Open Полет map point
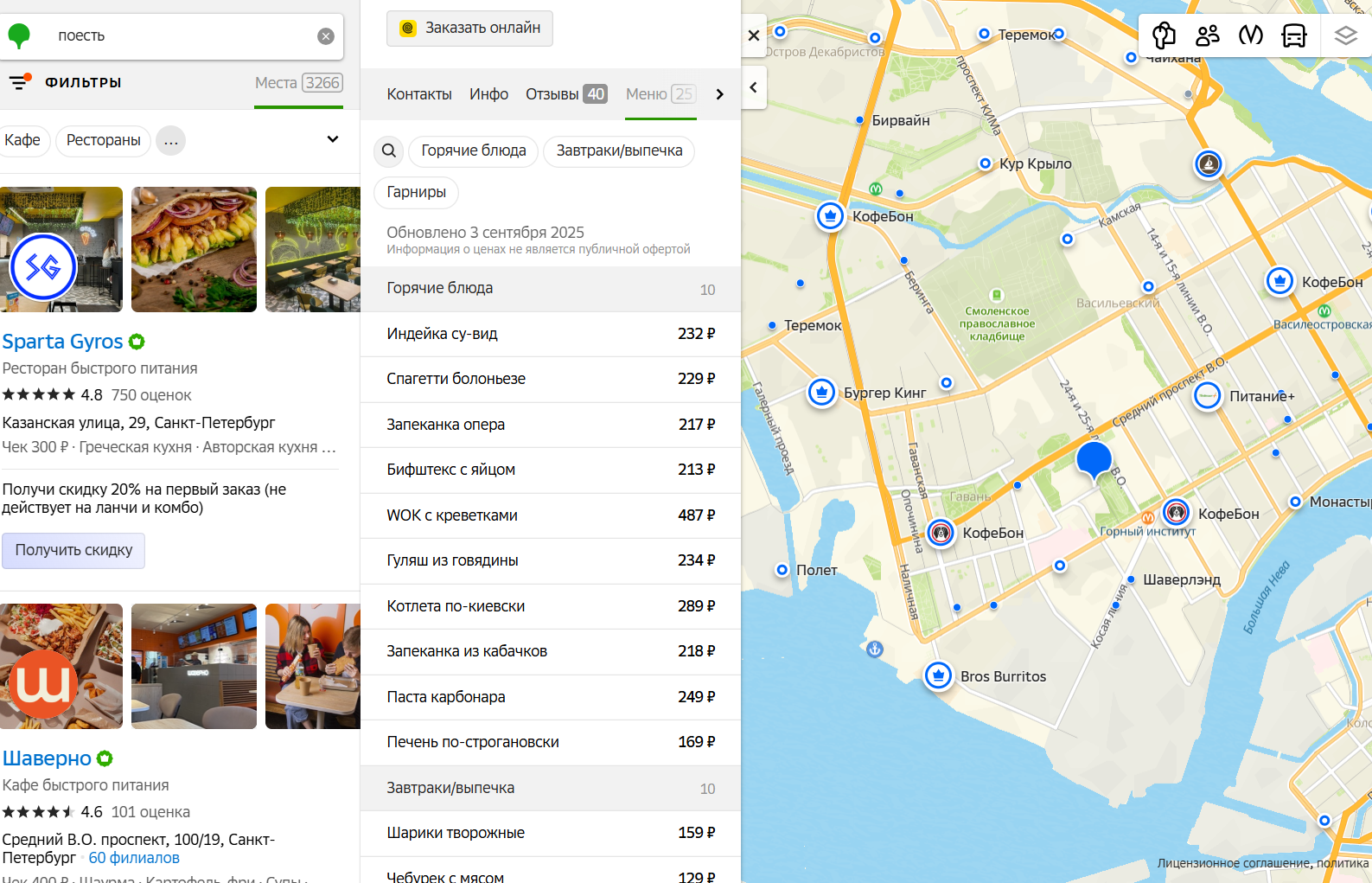Image resolution: width=1372 pixels, height=883 pixels. click(x=782, y=570)
